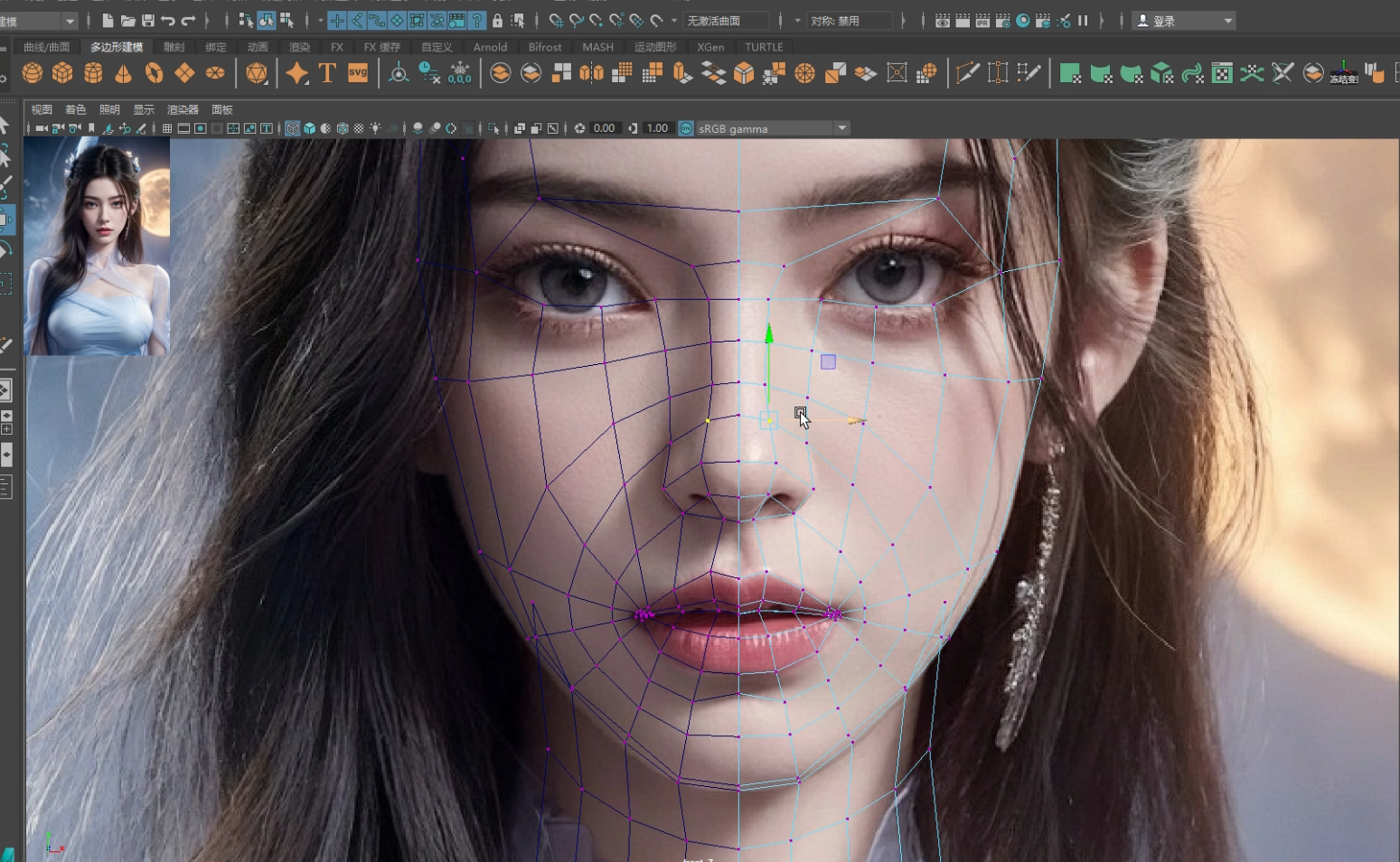Open the Hypershade blue sphere icon
This screenshot has width=1400, height=862.
pos(1023,20)
